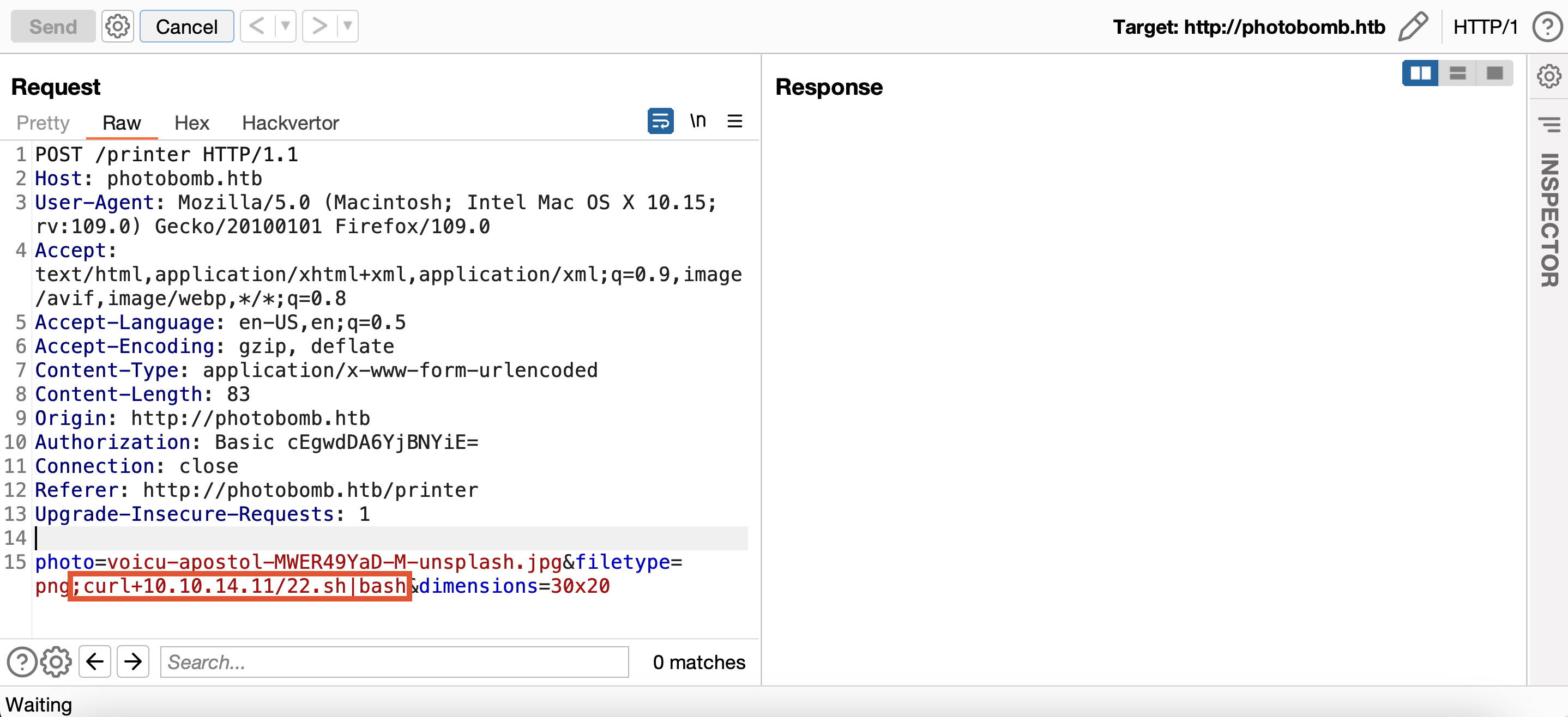The height and width of the screenshot is (717, 1568).
Task: Open the forward history dropdown arrow
Action: point(347,26)
